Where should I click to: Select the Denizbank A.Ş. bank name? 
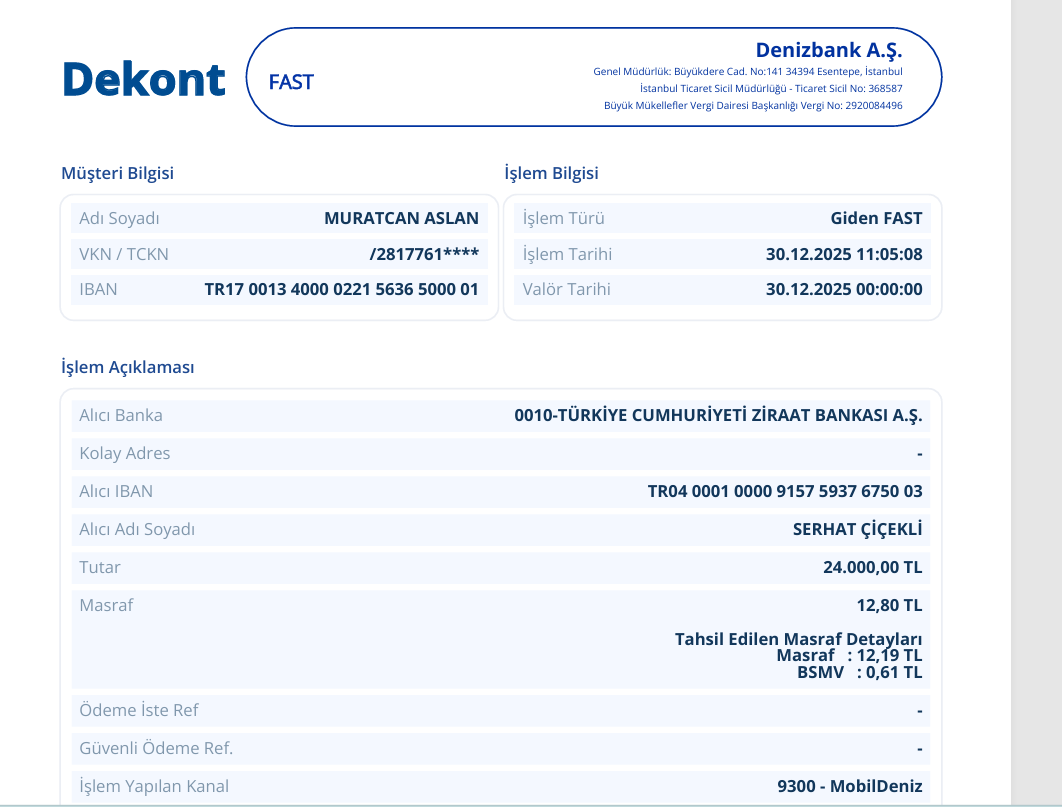pos(829,50)
